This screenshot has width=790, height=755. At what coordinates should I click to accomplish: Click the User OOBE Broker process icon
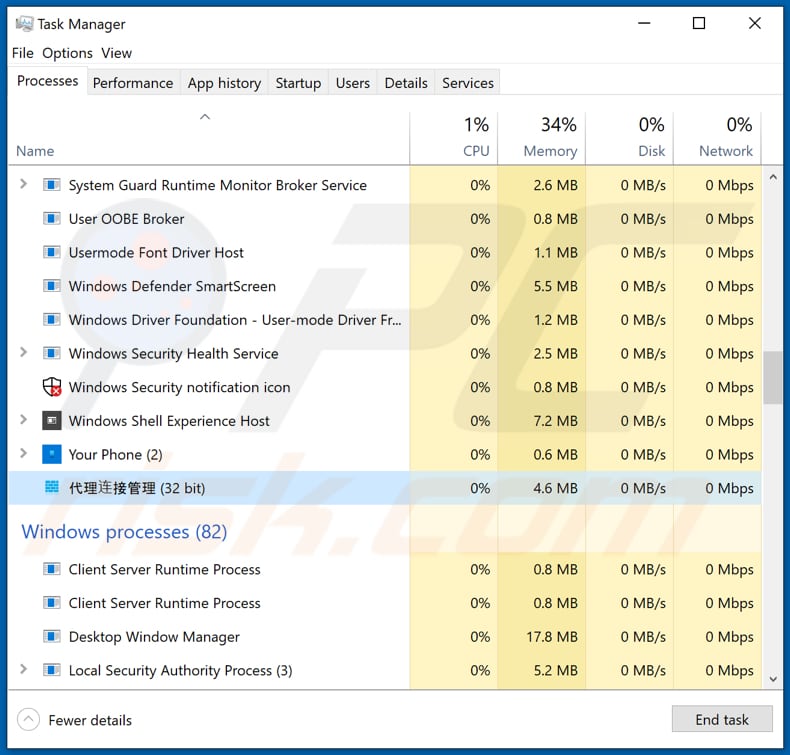click(51, 219)
